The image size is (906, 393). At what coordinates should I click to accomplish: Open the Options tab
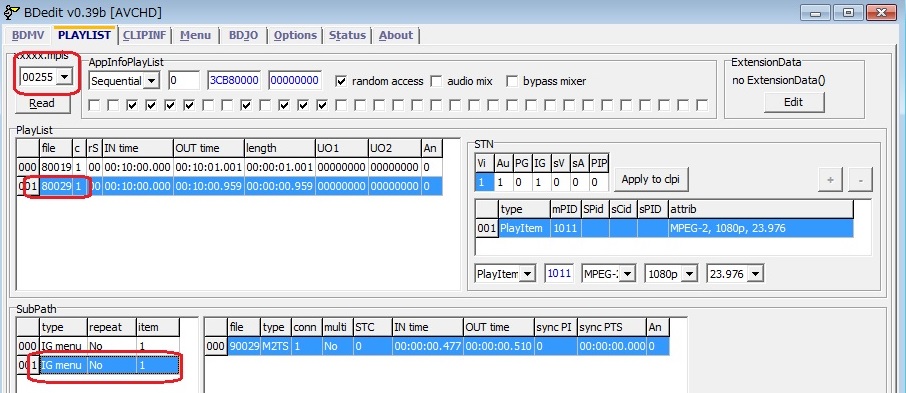(295, 35)
